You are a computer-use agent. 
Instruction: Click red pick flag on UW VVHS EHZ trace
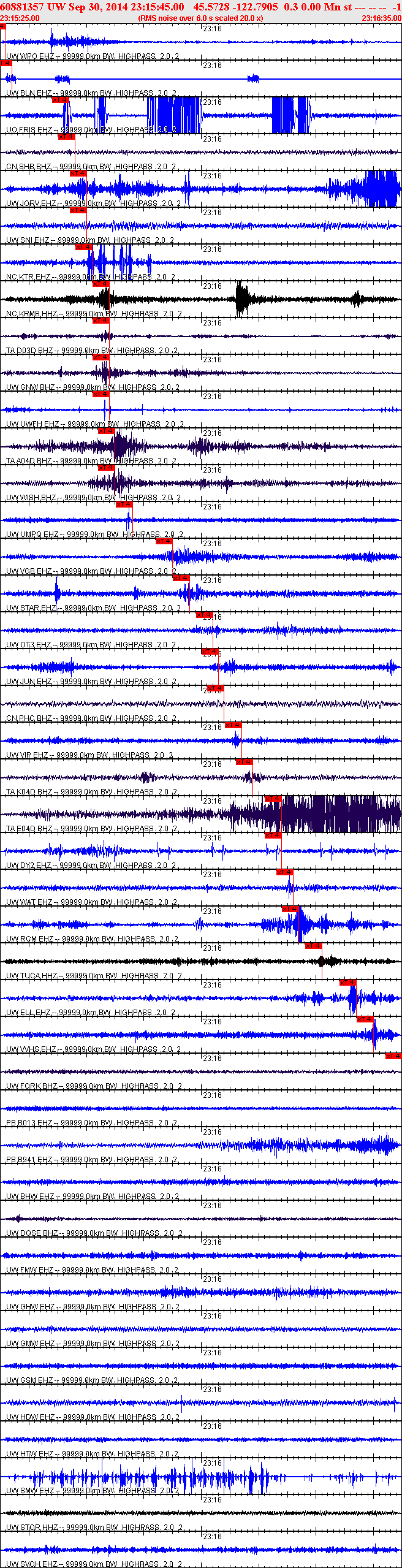point(365,1019)
